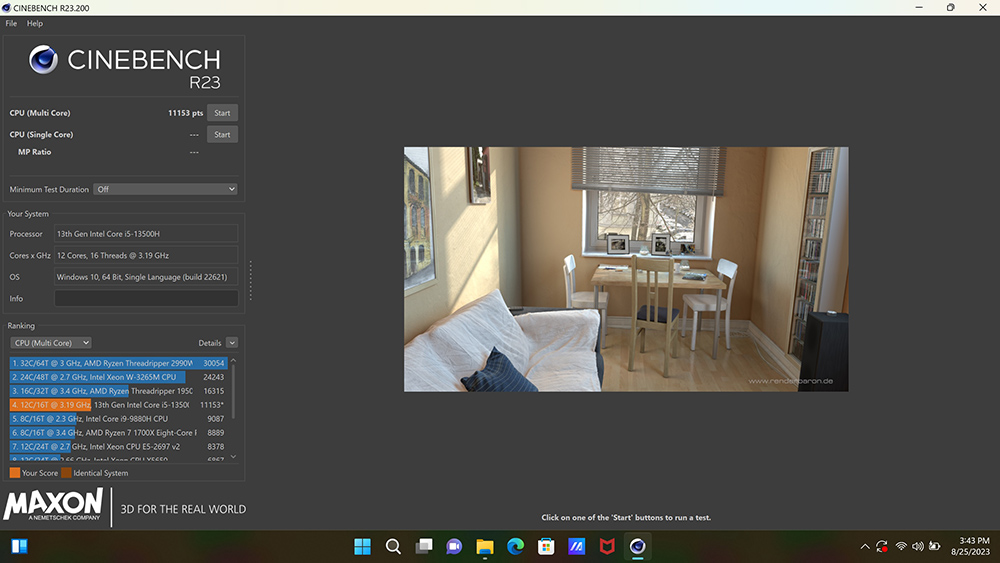Open File Explorer from taskbar
The width and height of the screenshot is (1000, 563).
(485, 546)
